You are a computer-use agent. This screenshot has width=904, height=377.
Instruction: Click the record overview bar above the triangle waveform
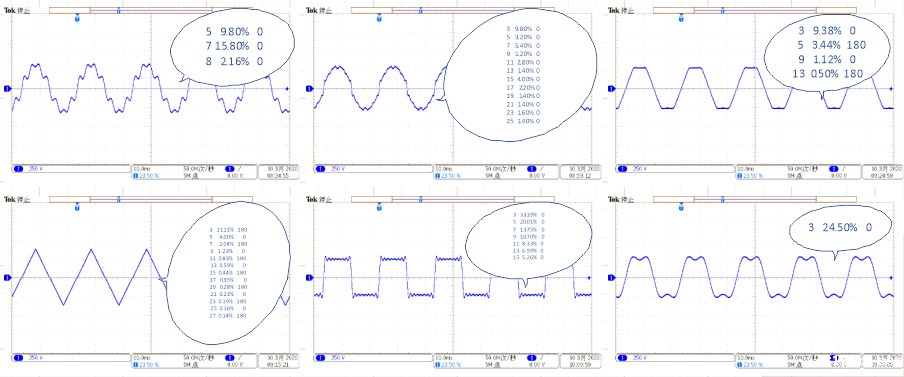(150, 199)
